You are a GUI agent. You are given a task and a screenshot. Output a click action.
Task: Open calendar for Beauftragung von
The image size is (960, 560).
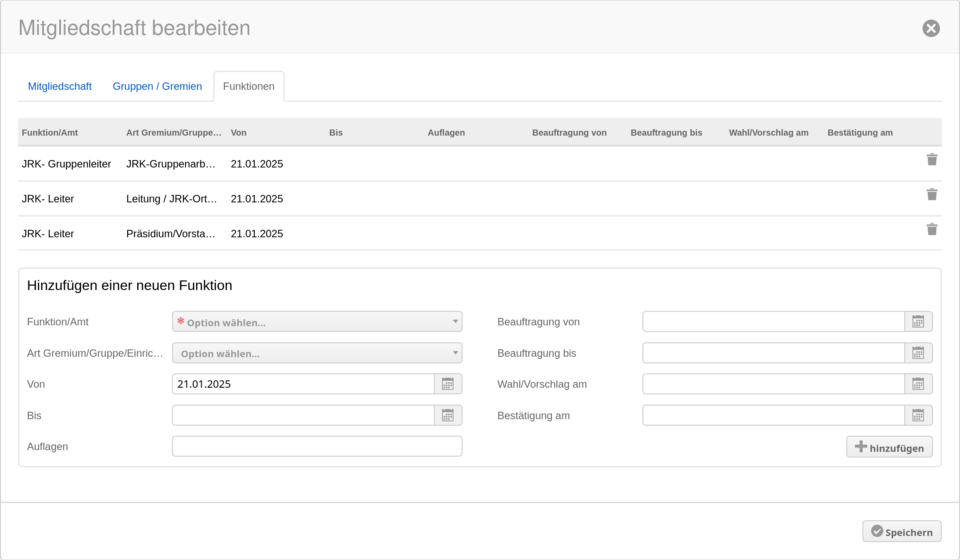918,322
